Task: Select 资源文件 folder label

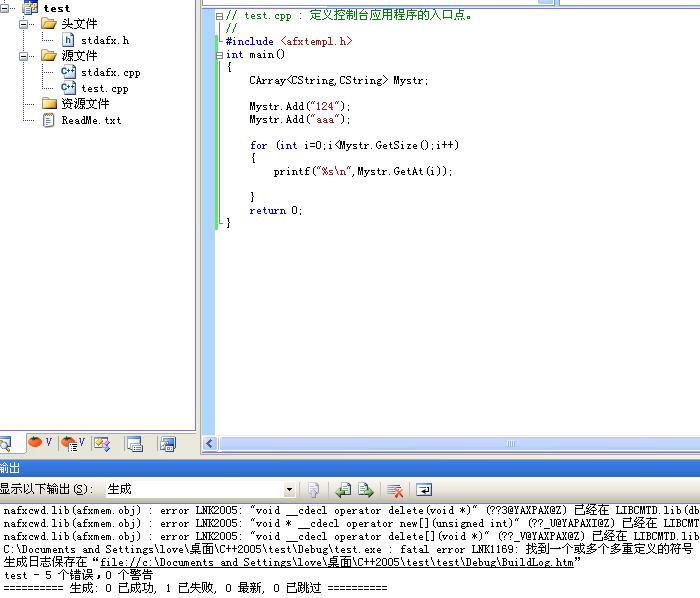Action: 85,104
